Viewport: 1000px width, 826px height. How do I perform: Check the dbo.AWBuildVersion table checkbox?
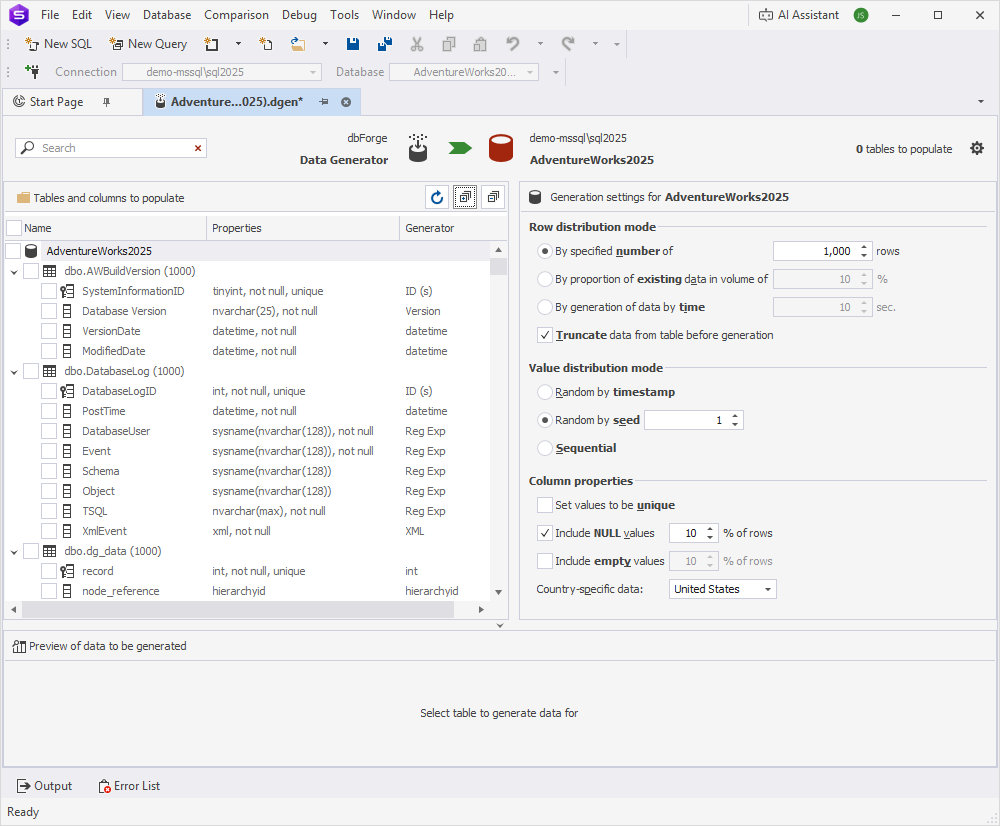point(31,271)
